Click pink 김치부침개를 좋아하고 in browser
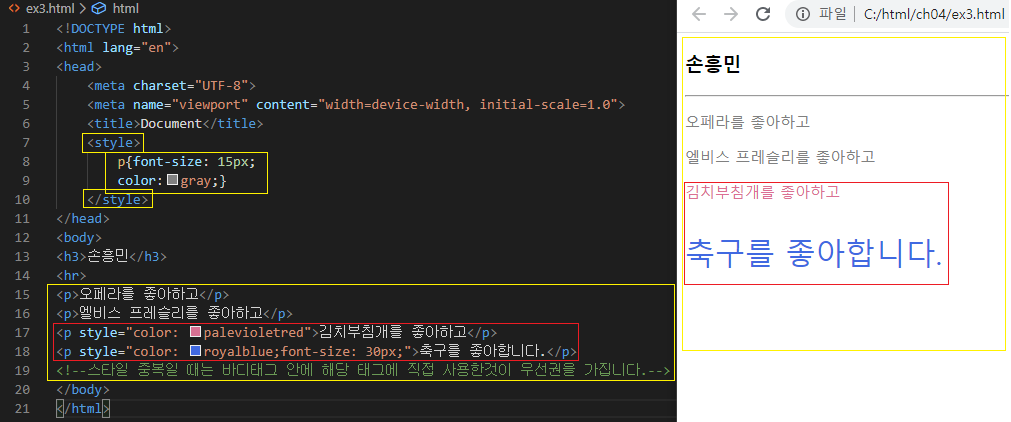The image size is (1011, 422). (x=763, y=192)
